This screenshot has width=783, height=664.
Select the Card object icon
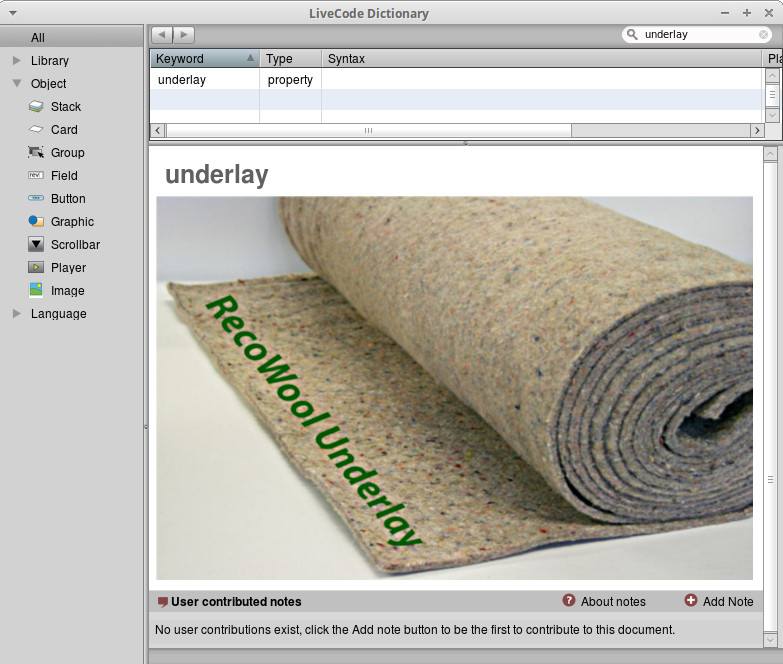pyautogui.click(x=36, y=130)
